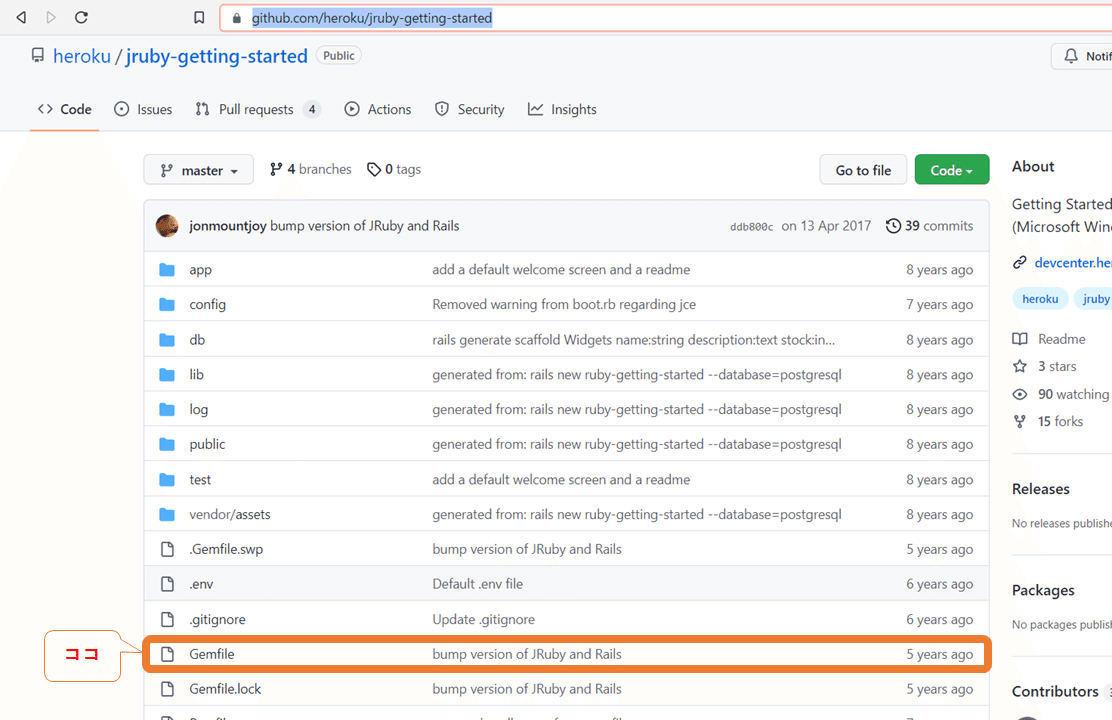The width and height of the screenshot is (1112, 720).
Task: Open the vendor/assets folder
Action: click(x=230, y=514)
